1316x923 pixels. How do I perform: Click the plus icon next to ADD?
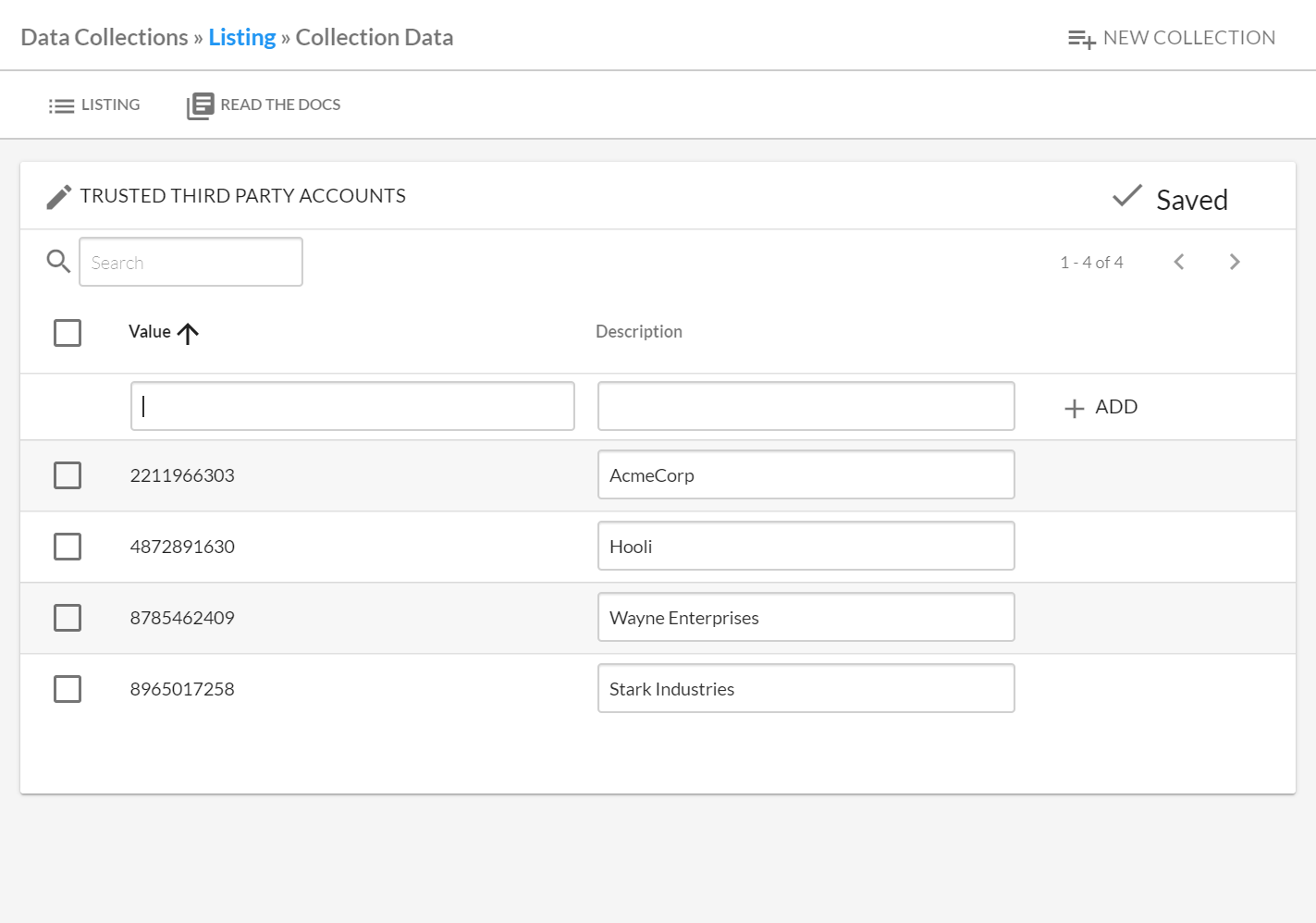pyautogui.click(x=1074, y=408)
